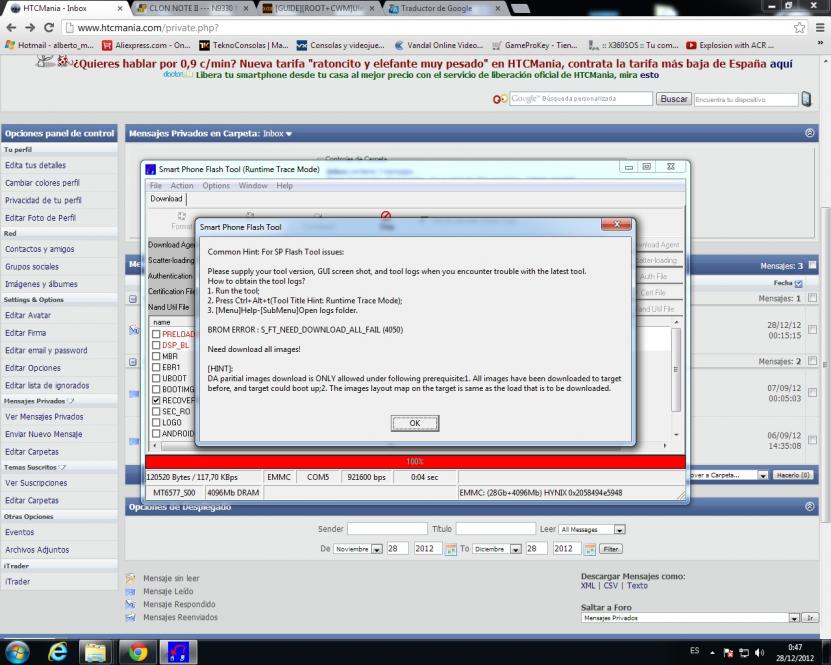Switch to the Download tab
The height and width of the screenshot is (665, 831).
click(x=166, y=199)
